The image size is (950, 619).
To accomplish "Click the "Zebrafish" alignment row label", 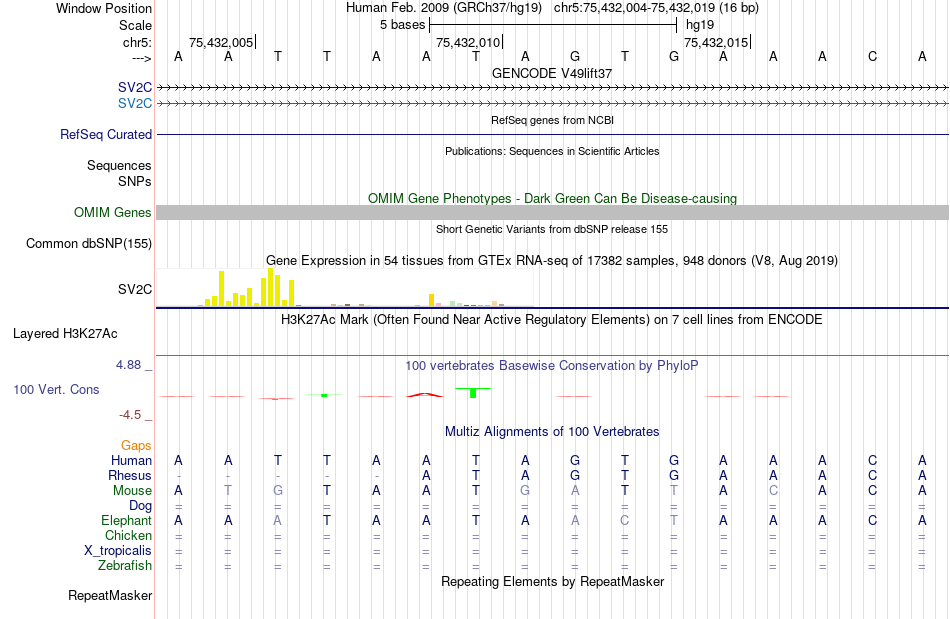I will click(x=125, y=566).
